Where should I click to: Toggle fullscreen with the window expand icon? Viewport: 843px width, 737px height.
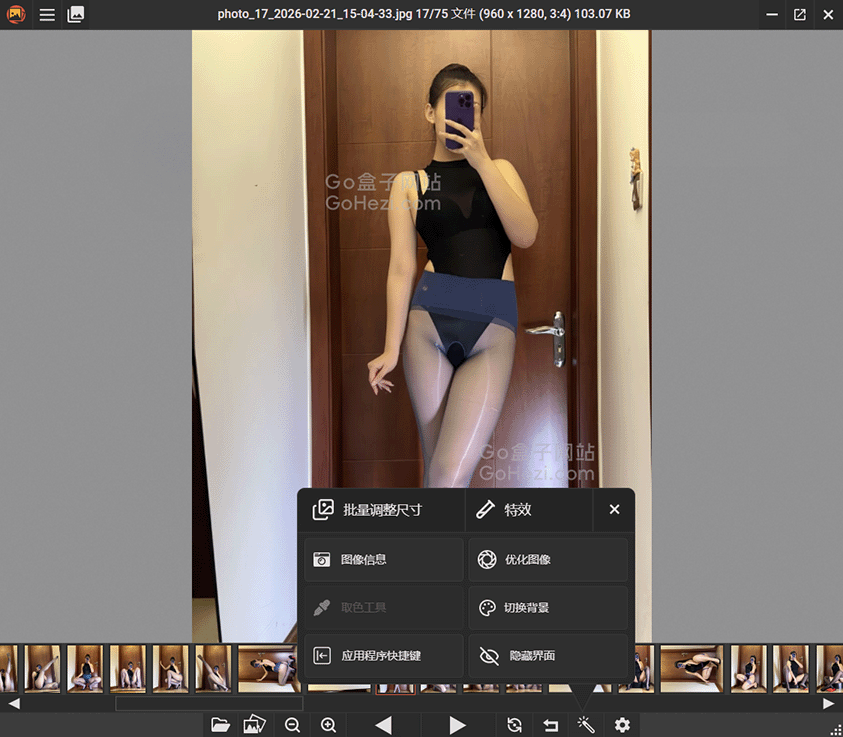pyautogui.click(x=799, y=15)
